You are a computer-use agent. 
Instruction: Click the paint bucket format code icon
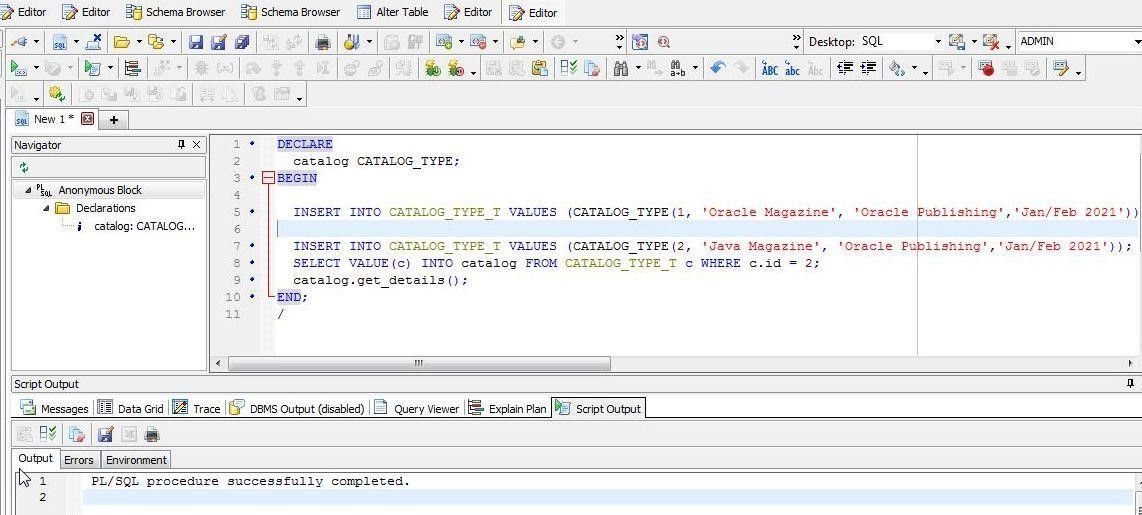point(897,68)
